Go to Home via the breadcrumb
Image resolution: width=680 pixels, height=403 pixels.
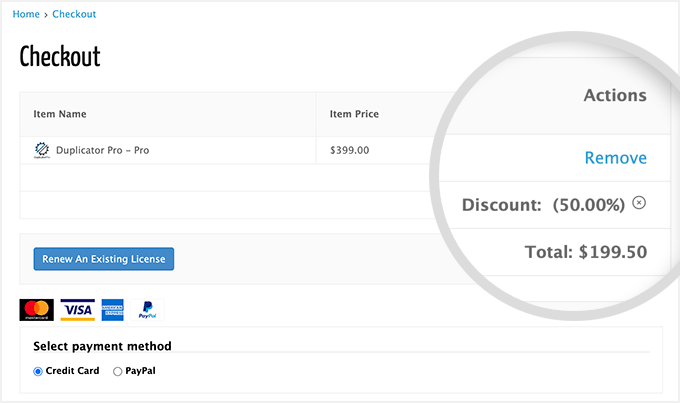pos(26,15)
